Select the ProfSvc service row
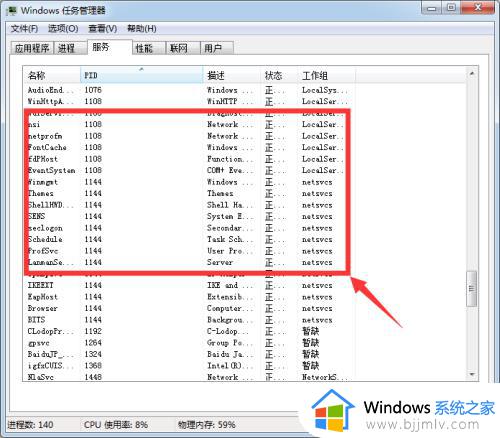The image size is (500, 438). [x=188, y=251]
